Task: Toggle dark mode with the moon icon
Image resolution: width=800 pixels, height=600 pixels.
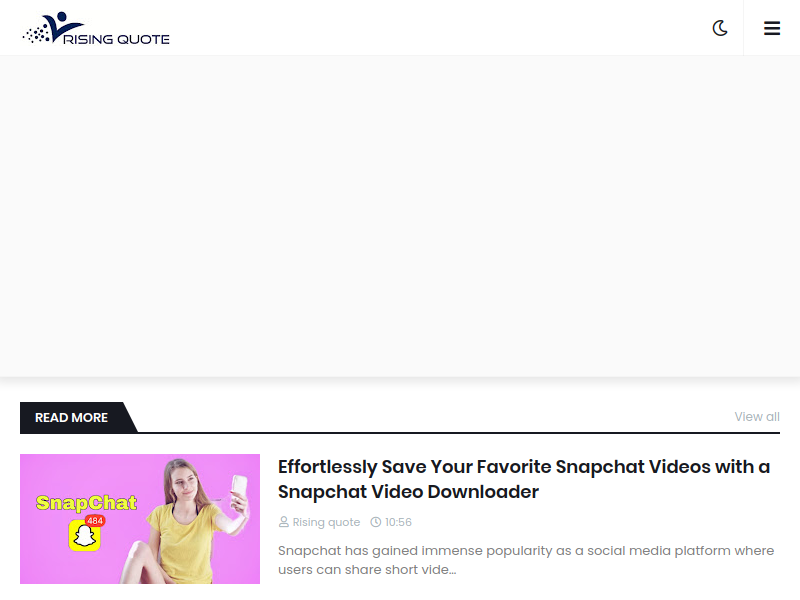Action: [720, 28]
